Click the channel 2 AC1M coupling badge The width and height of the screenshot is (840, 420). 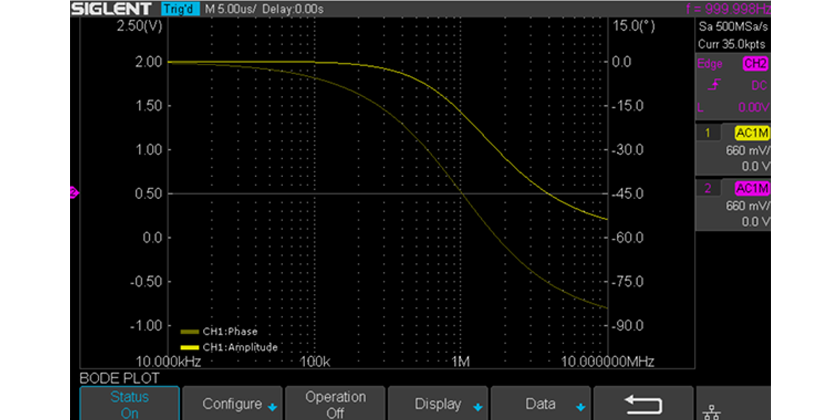pyautogui.click(x=752, y=188)
